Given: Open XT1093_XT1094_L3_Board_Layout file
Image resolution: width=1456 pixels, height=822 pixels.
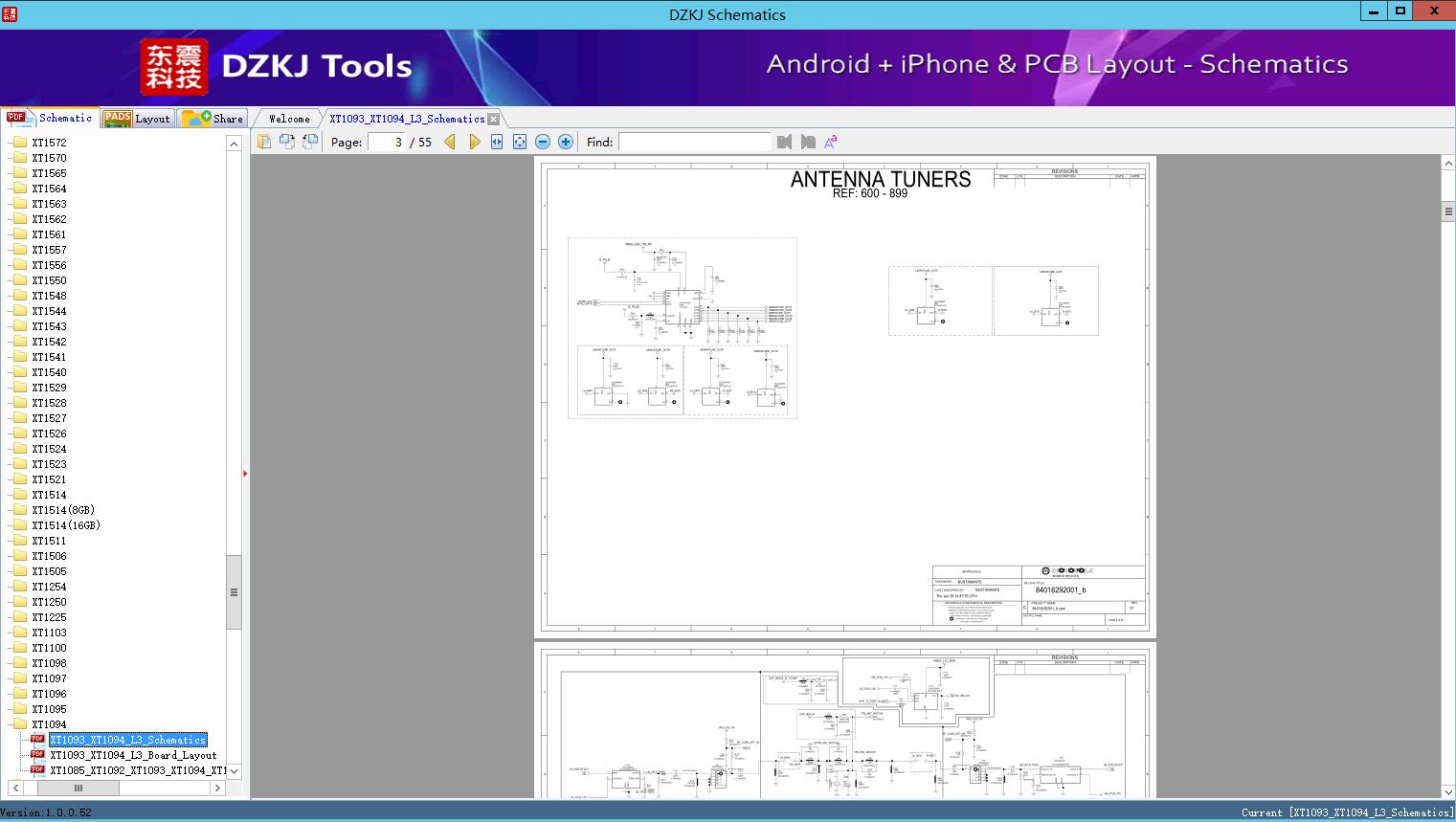Looking at the screenshot, I should point(133,755).
